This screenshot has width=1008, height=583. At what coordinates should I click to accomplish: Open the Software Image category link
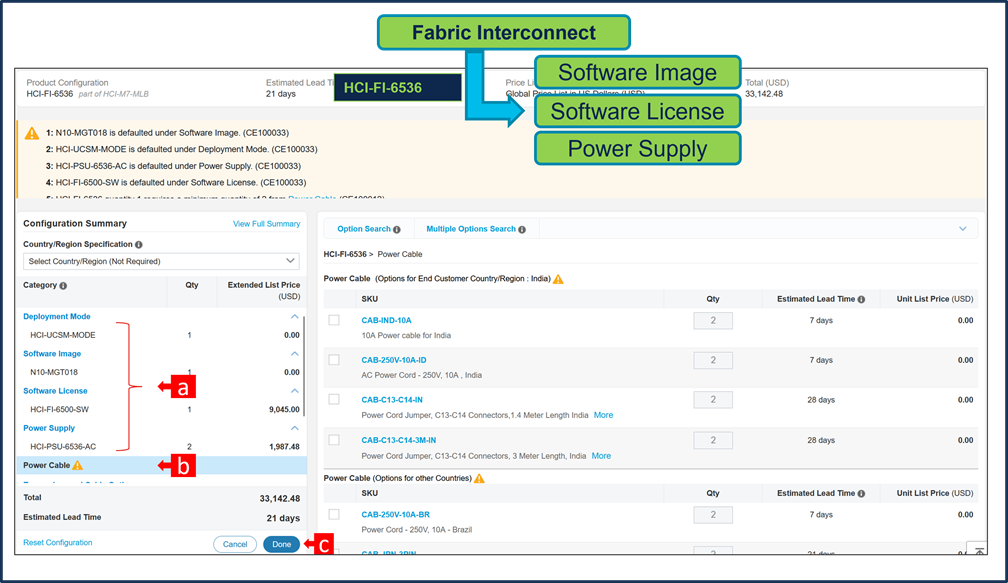52,354
